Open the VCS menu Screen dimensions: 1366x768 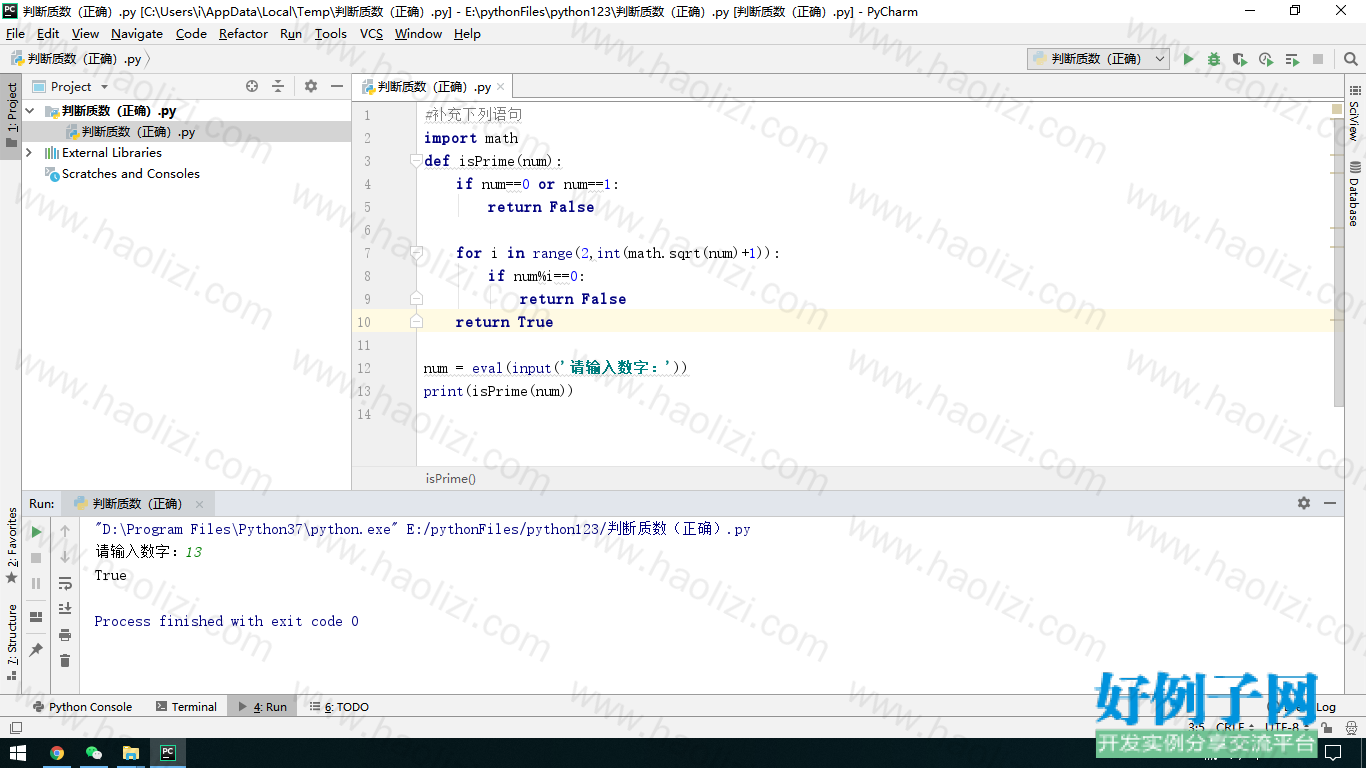point(371,33)
